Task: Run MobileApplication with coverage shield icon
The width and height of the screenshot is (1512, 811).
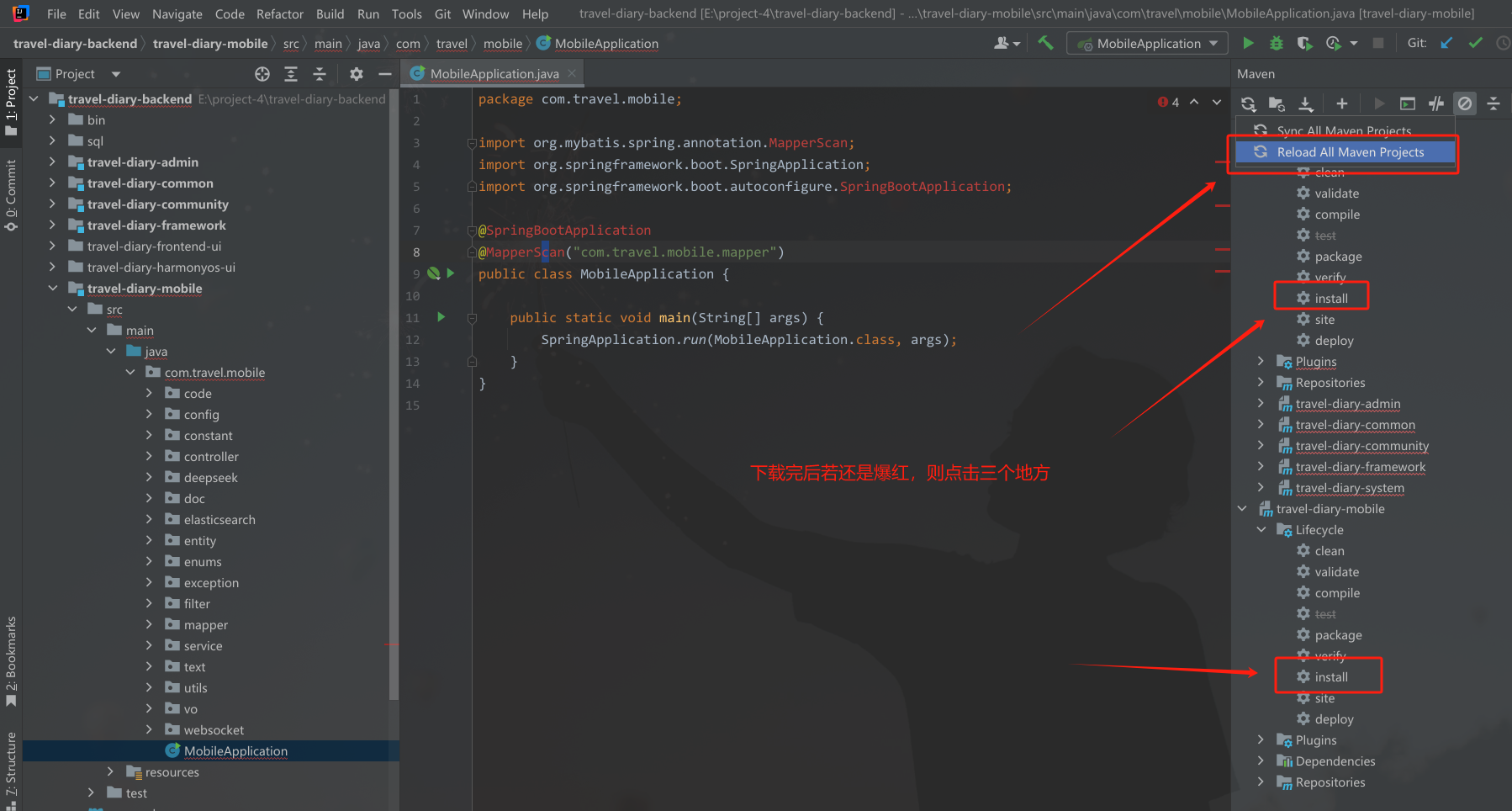Action: pos(1304,43)
